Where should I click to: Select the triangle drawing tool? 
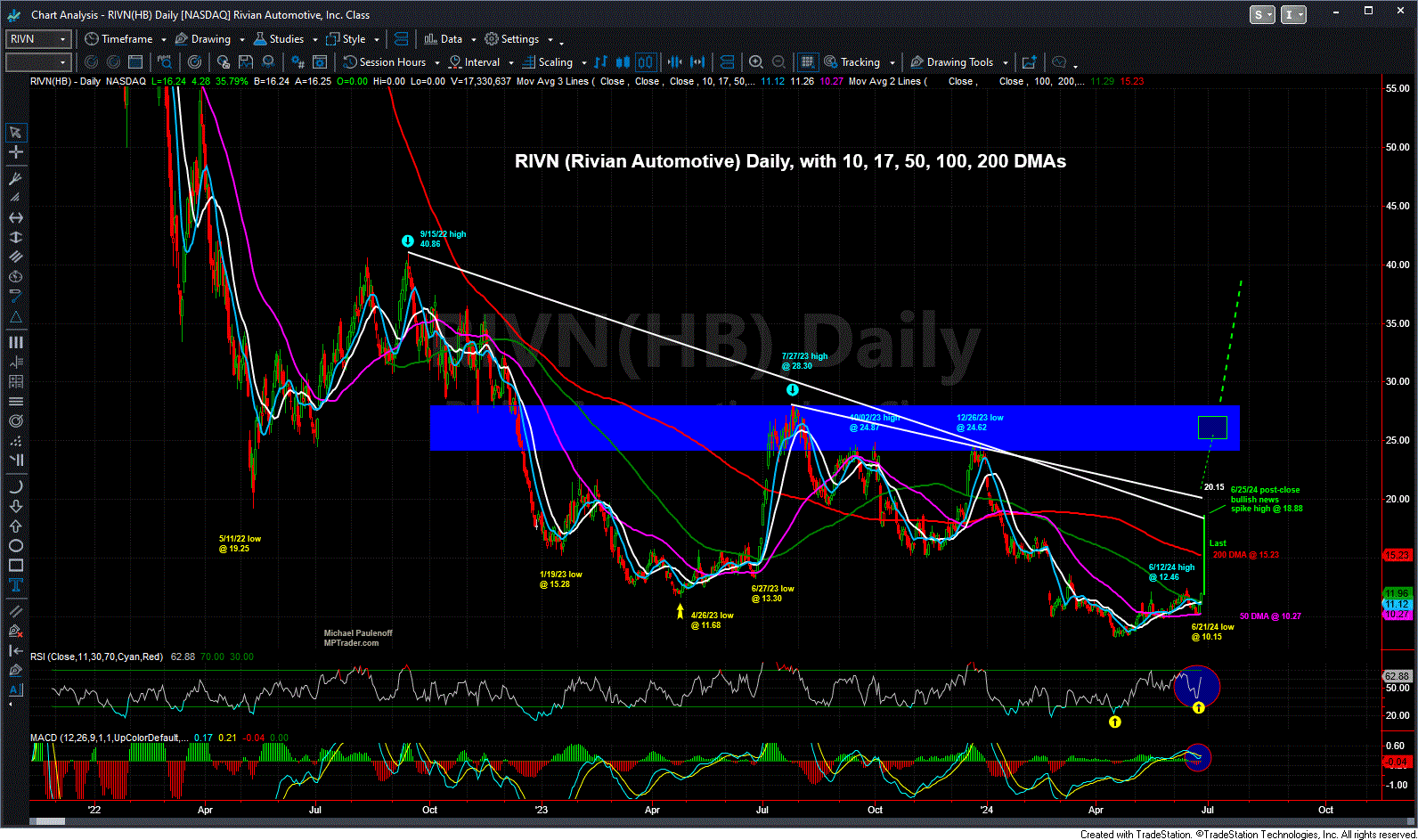pyautogui.click(x=15, y=318)
